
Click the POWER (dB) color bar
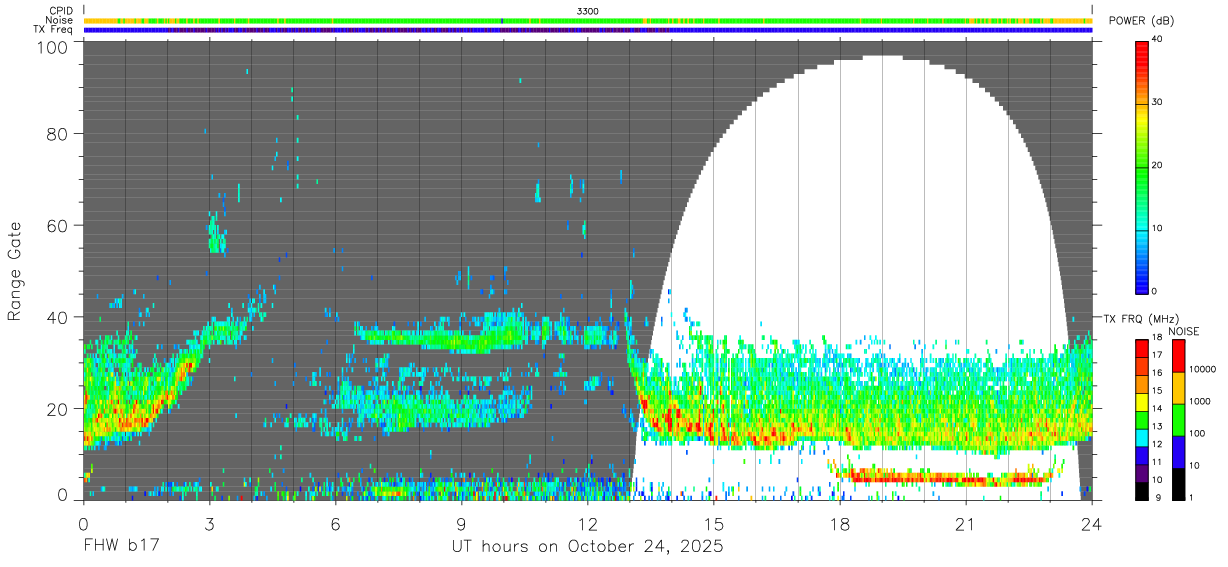(x=1141, y=166)
